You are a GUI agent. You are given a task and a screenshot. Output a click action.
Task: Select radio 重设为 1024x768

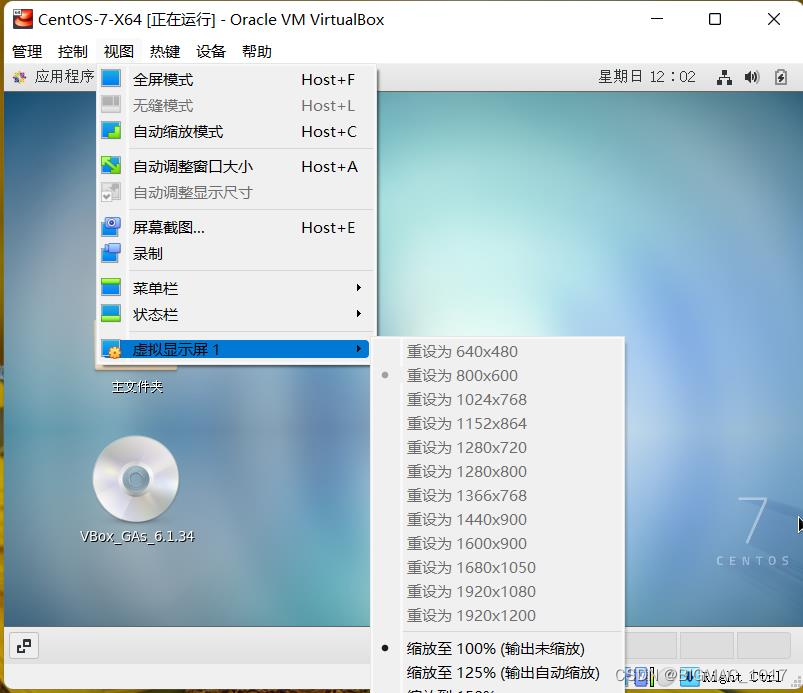(x=498, y=400)
